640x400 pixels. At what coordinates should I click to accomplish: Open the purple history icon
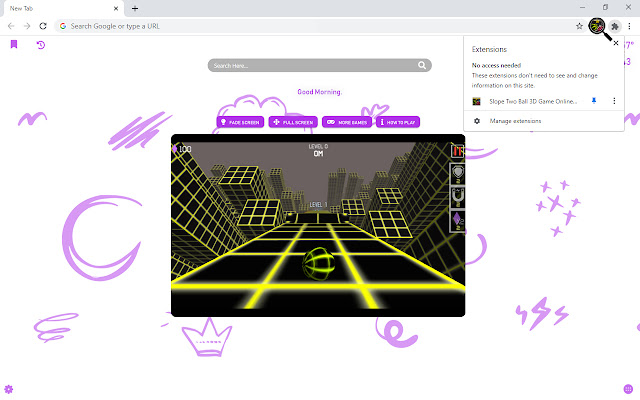[x=40, y=45]
